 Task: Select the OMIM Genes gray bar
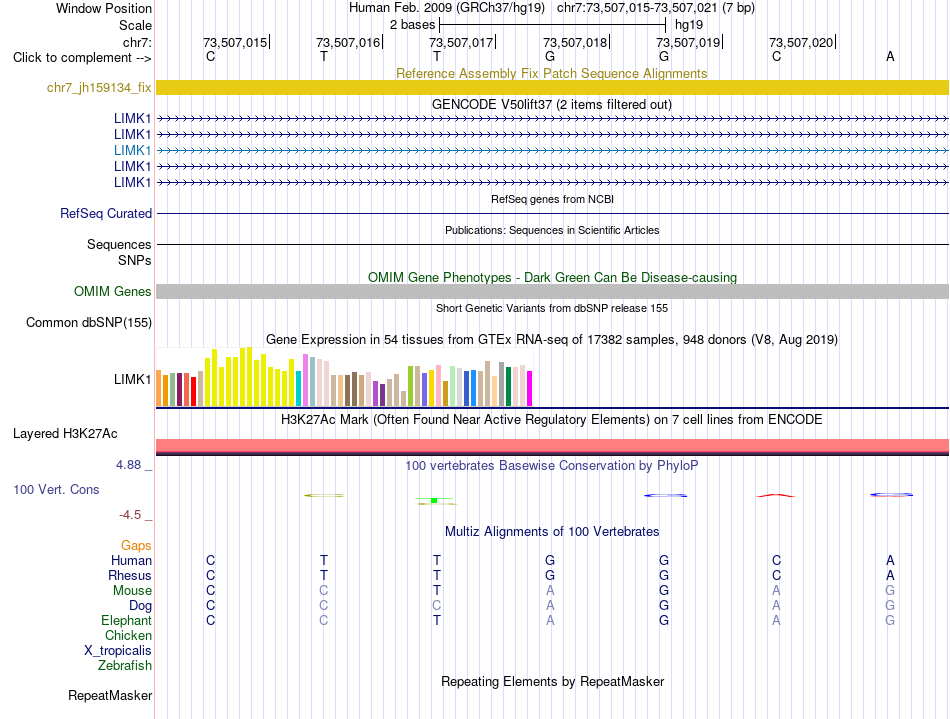[552, 291]
